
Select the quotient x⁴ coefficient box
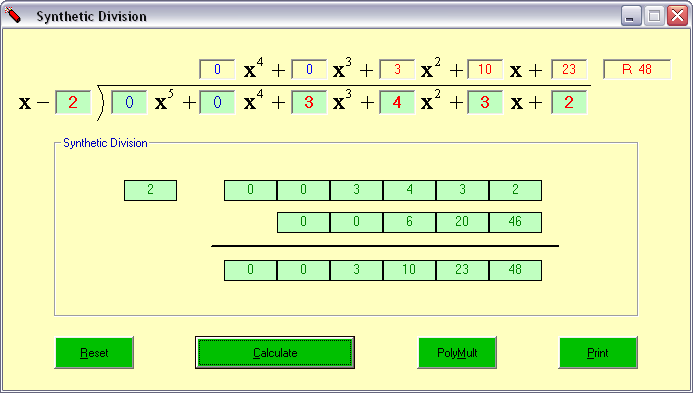point(217,69)
